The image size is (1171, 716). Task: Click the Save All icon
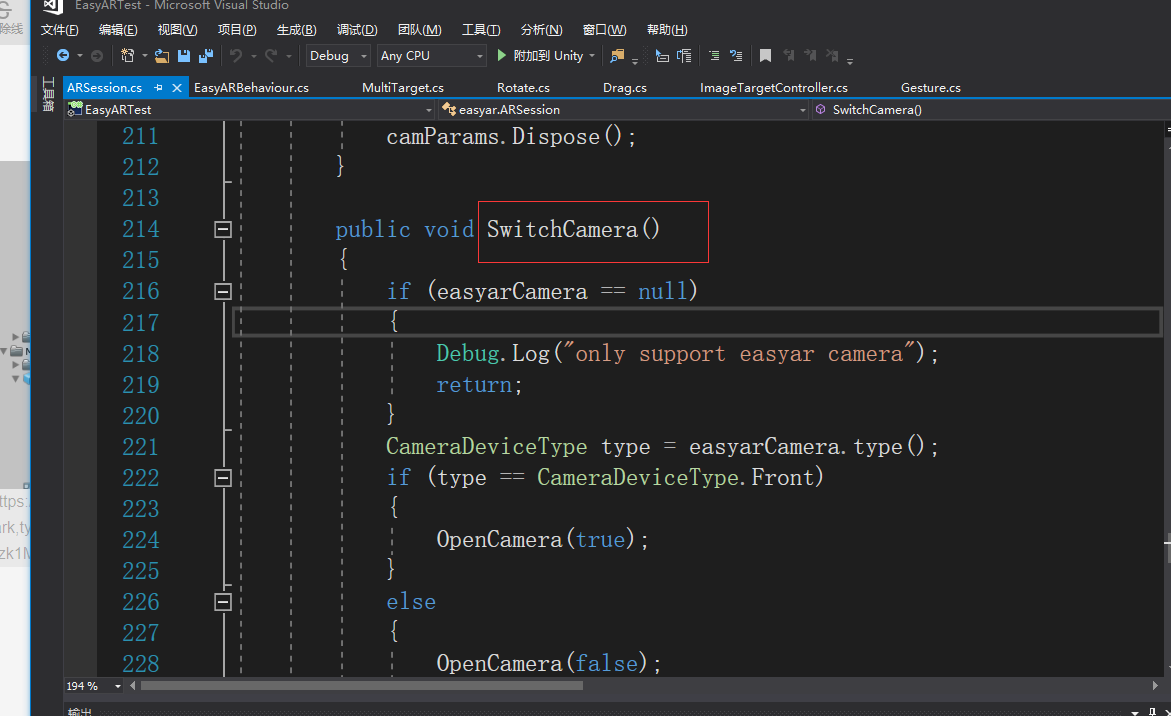[206, 55]
